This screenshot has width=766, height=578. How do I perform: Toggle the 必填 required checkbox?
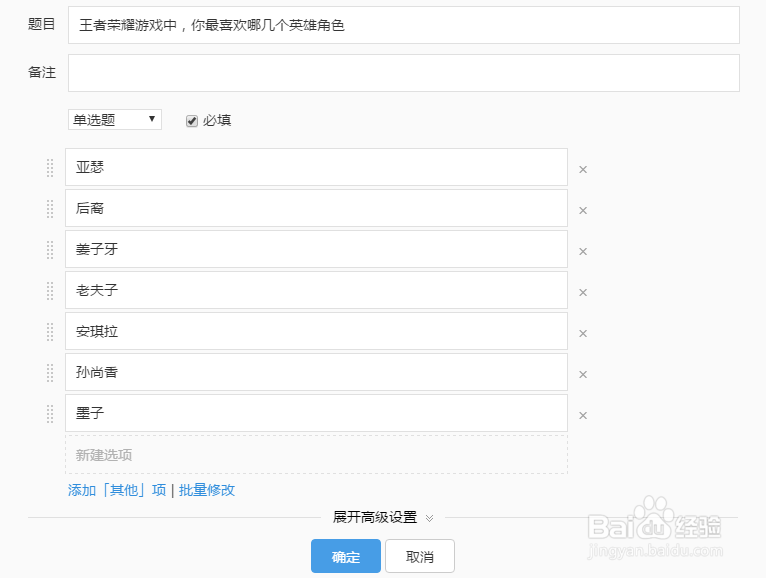click(192, 121)
